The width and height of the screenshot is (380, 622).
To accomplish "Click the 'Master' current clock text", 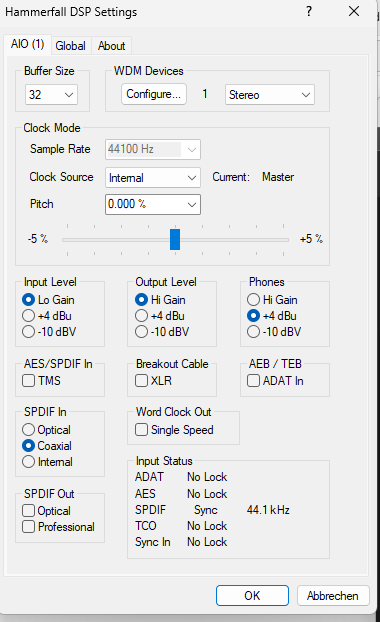I will 278,177.
